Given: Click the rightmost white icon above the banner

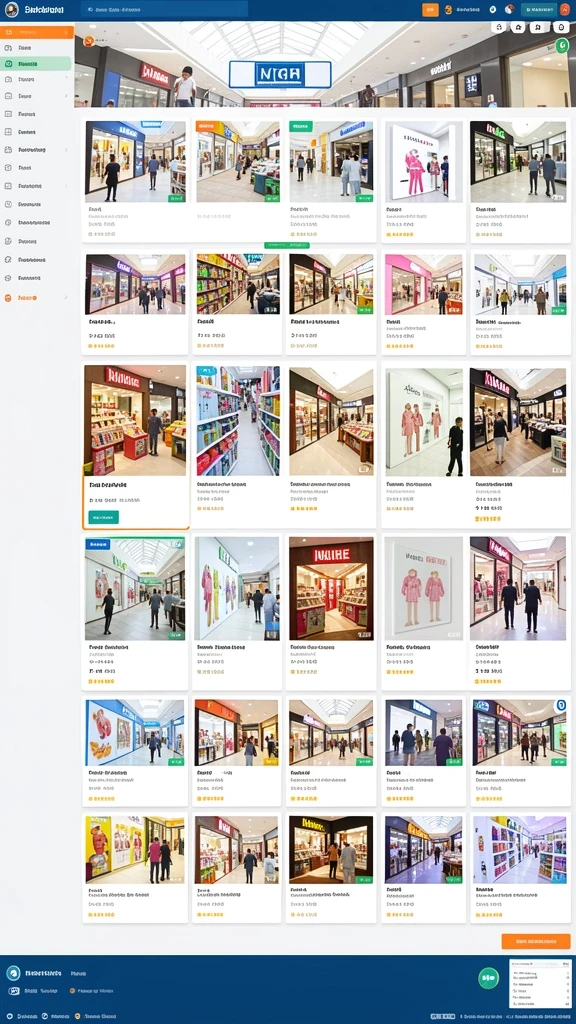Looking at the screenshot, I should coord(560,27).
